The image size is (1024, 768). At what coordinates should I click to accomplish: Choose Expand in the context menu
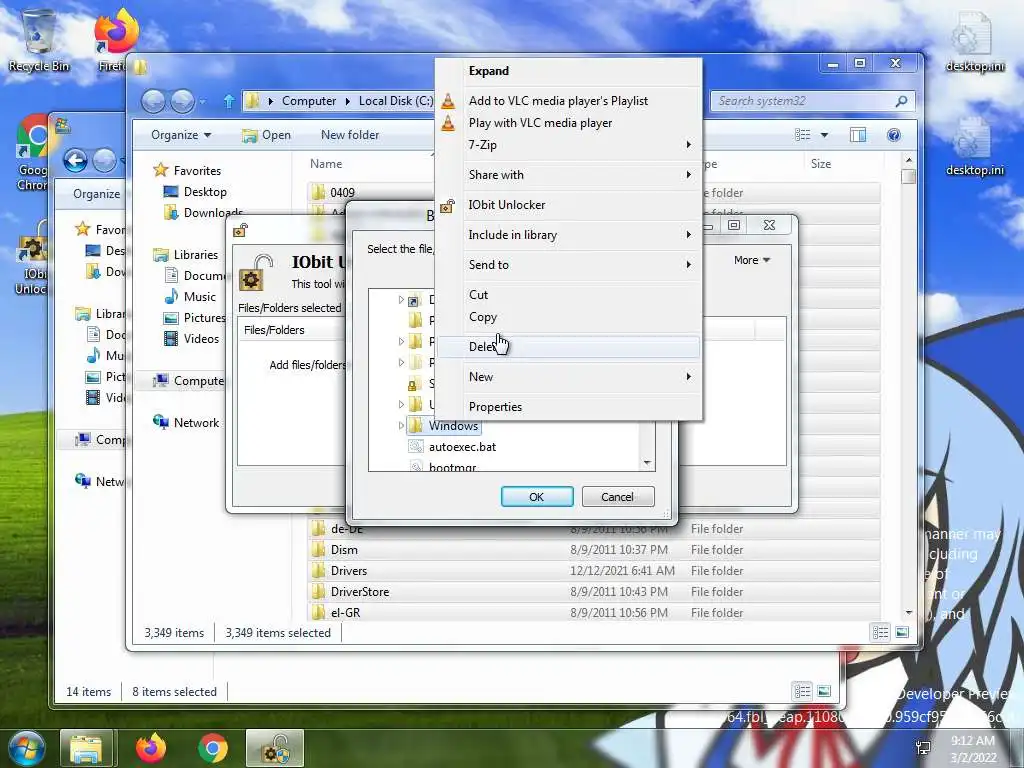click(x=488, y=71)
